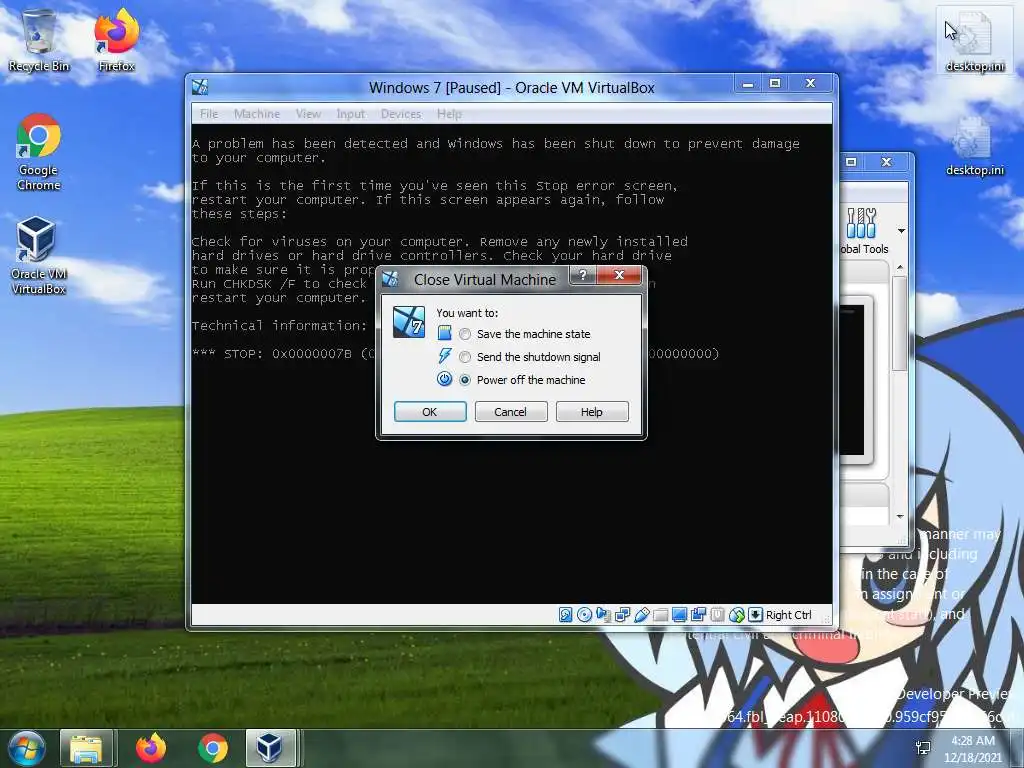
Task: Click the network tray icon
Action: pyautogui.click(x=923, y=748)
